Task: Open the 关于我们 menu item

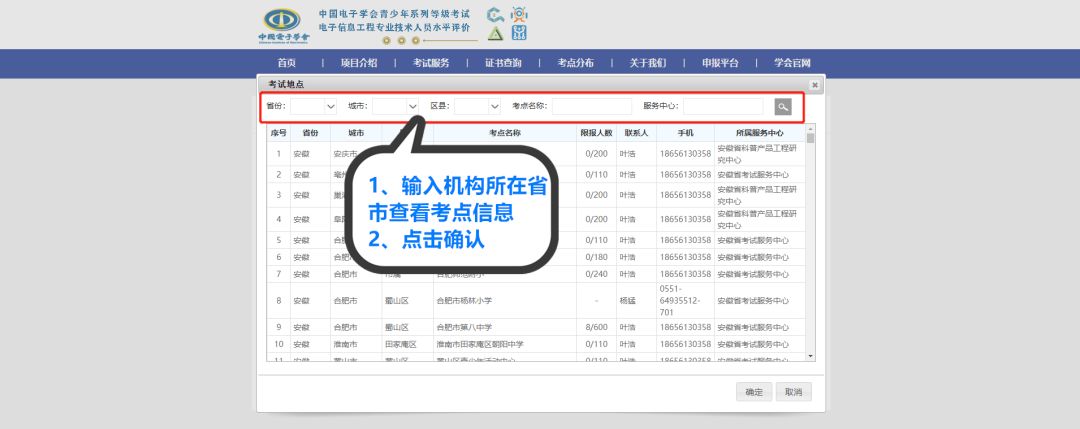Action: (x=647, y=63)
